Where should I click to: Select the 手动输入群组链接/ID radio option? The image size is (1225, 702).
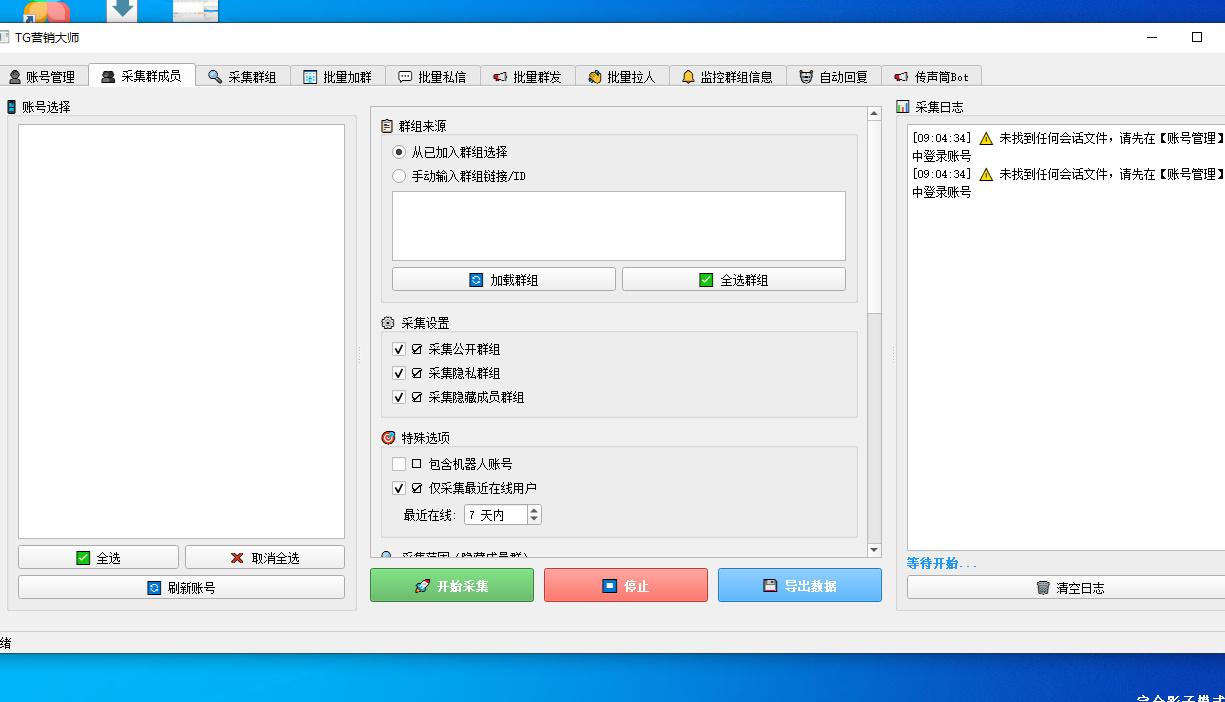coord(400,176)
